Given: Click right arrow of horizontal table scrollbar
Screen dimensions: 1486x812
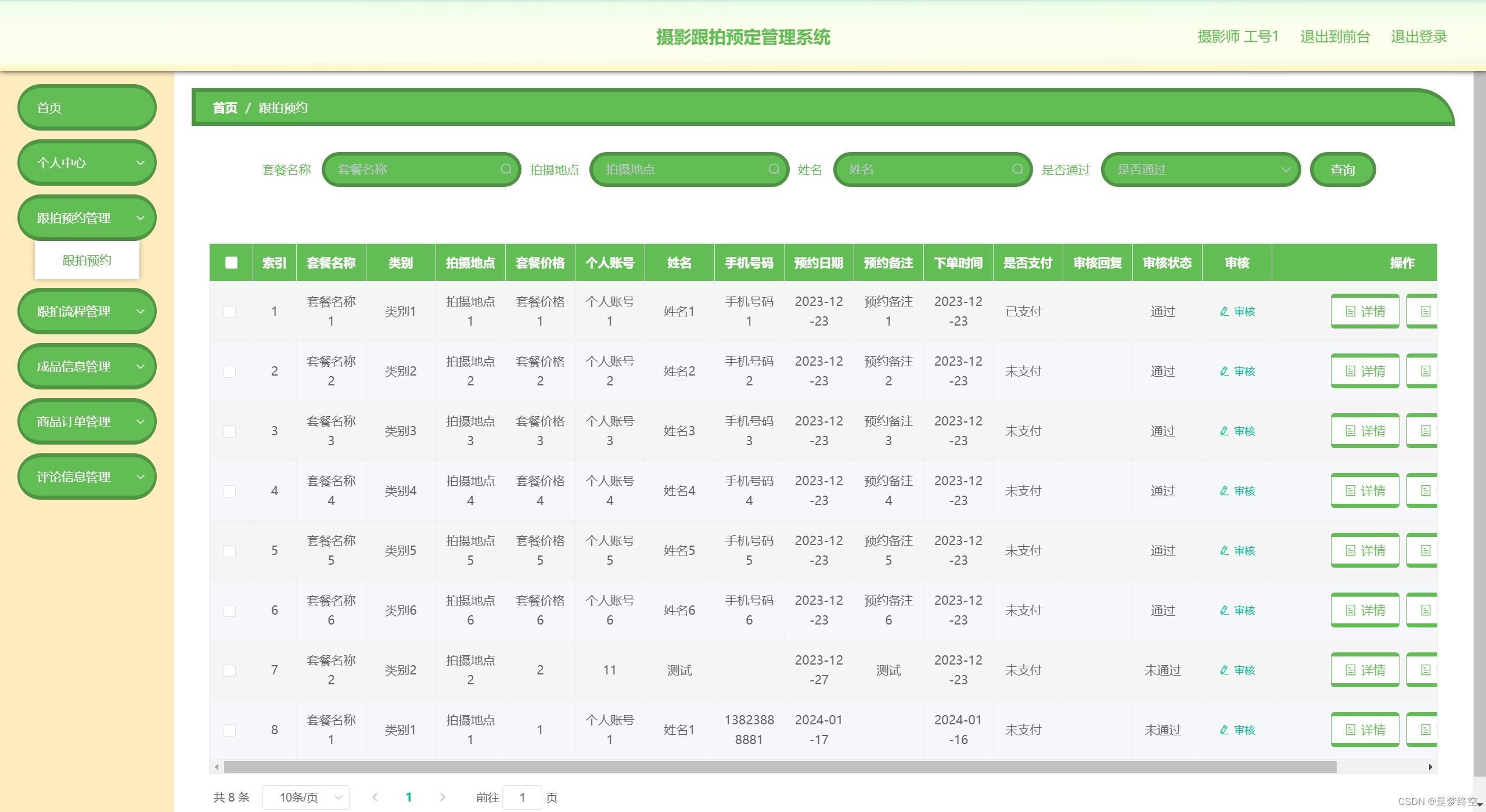Looking at the screenshot, I should click(x=1430, y=767).
